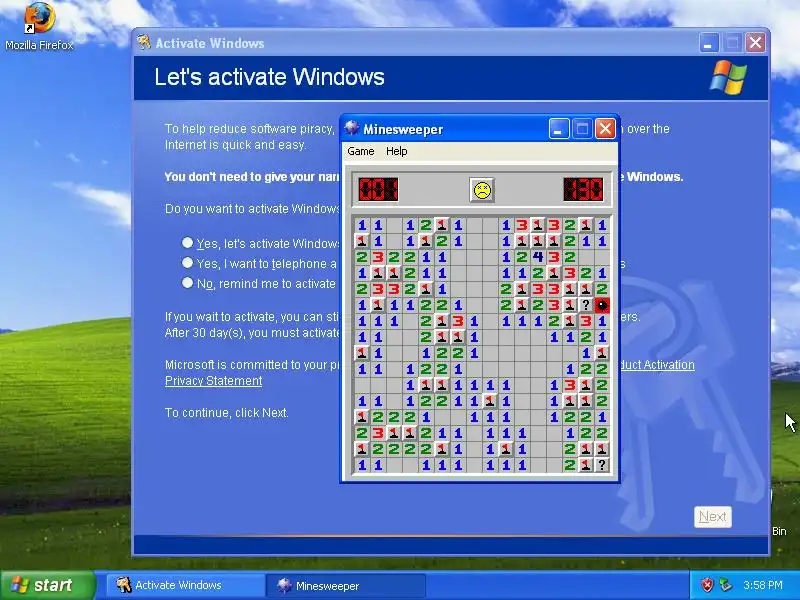The height and width of the screenshot is (600, 800).
Task: Click the network connection tray icon
Action: coord(724,585)
